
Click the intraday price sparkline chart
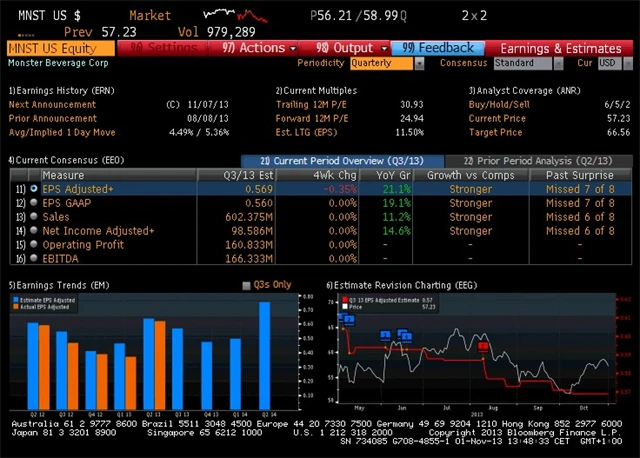tap(235, 15)
